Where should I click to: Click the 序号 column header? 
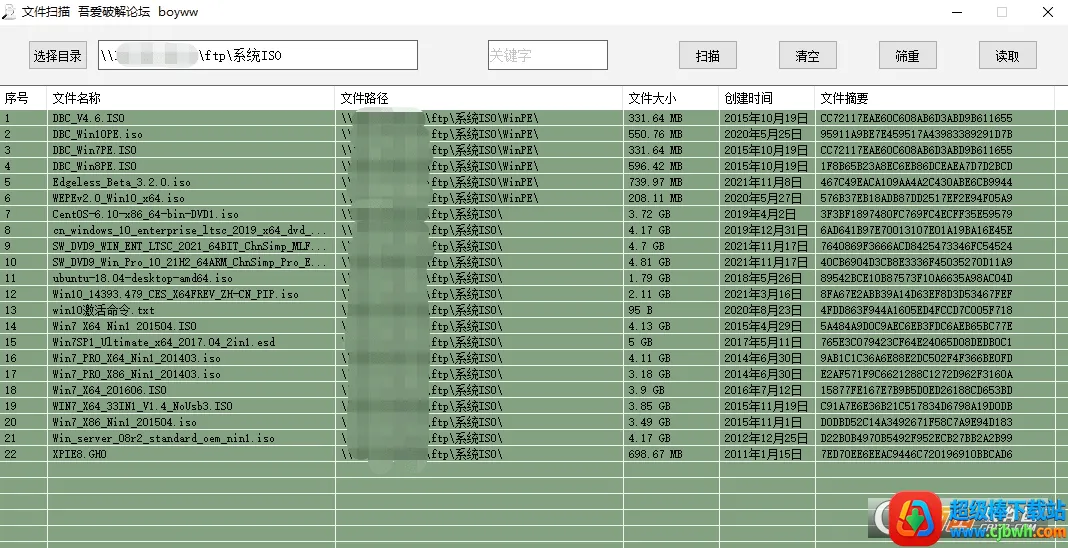click(x=23, y=98)
